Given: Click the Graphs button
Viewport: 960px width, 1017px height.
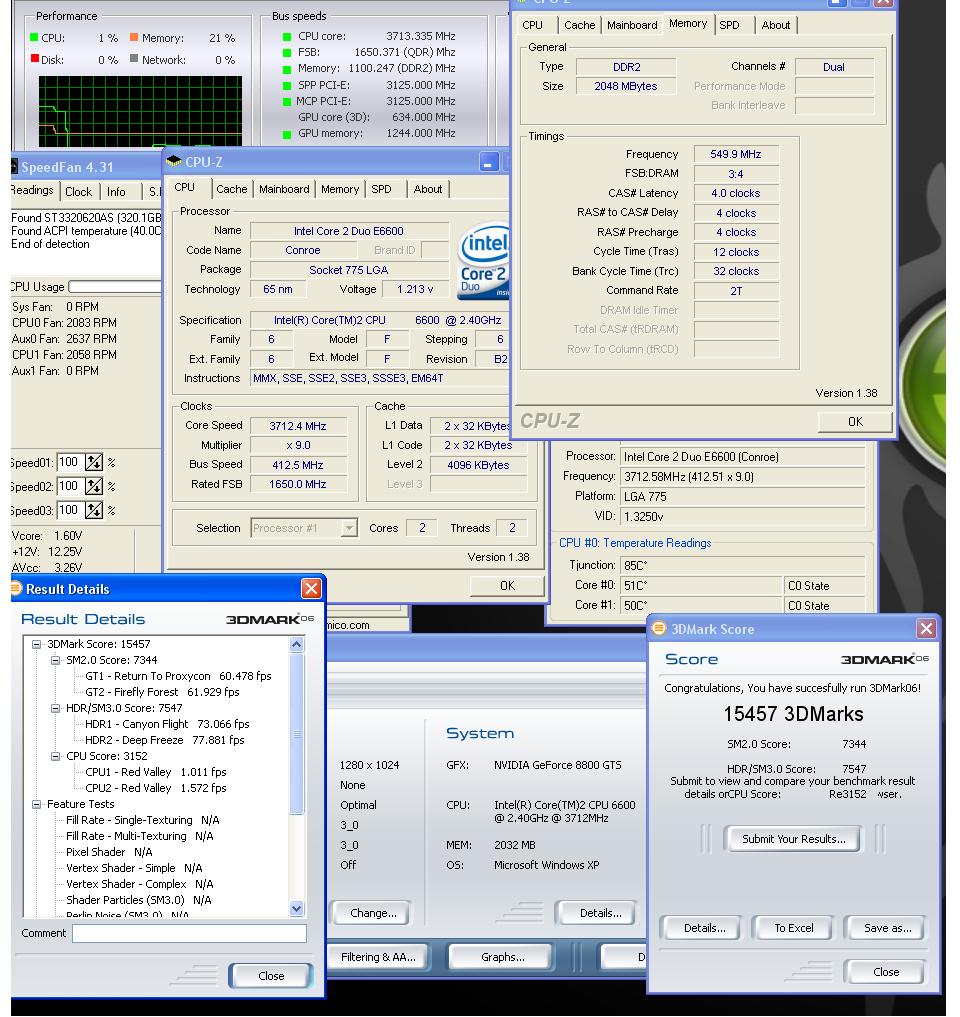Looking at the screenshot, I should click(503, 957).
